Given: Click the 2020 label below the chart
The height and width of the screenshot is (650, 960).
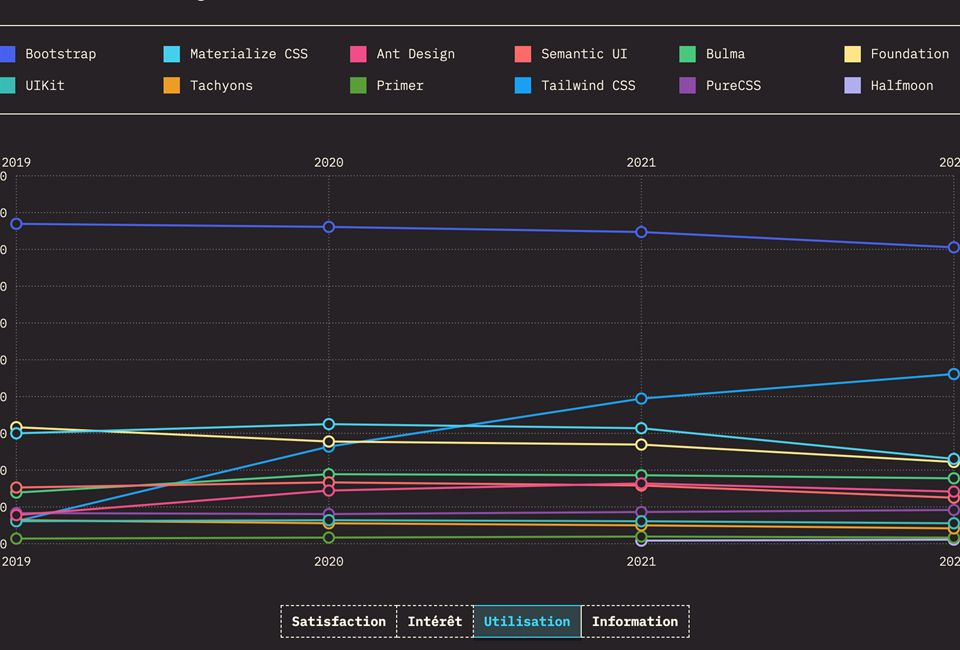Looking at the screenshot, I should pyautogui.click(x=329, y=561).
